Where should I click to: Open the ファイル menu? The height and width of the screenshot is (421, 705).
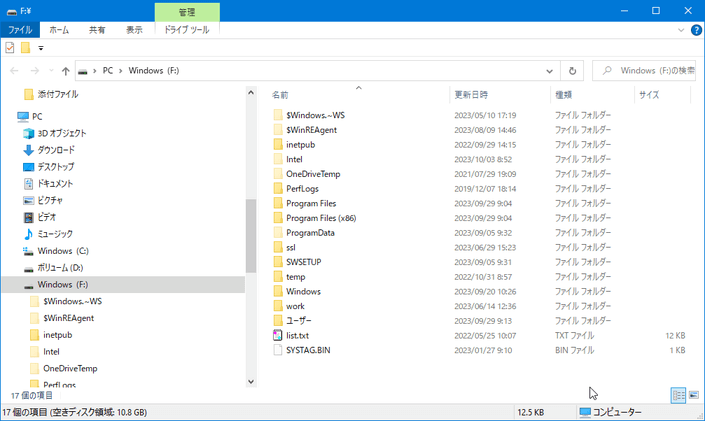click(x=20, y=30)
